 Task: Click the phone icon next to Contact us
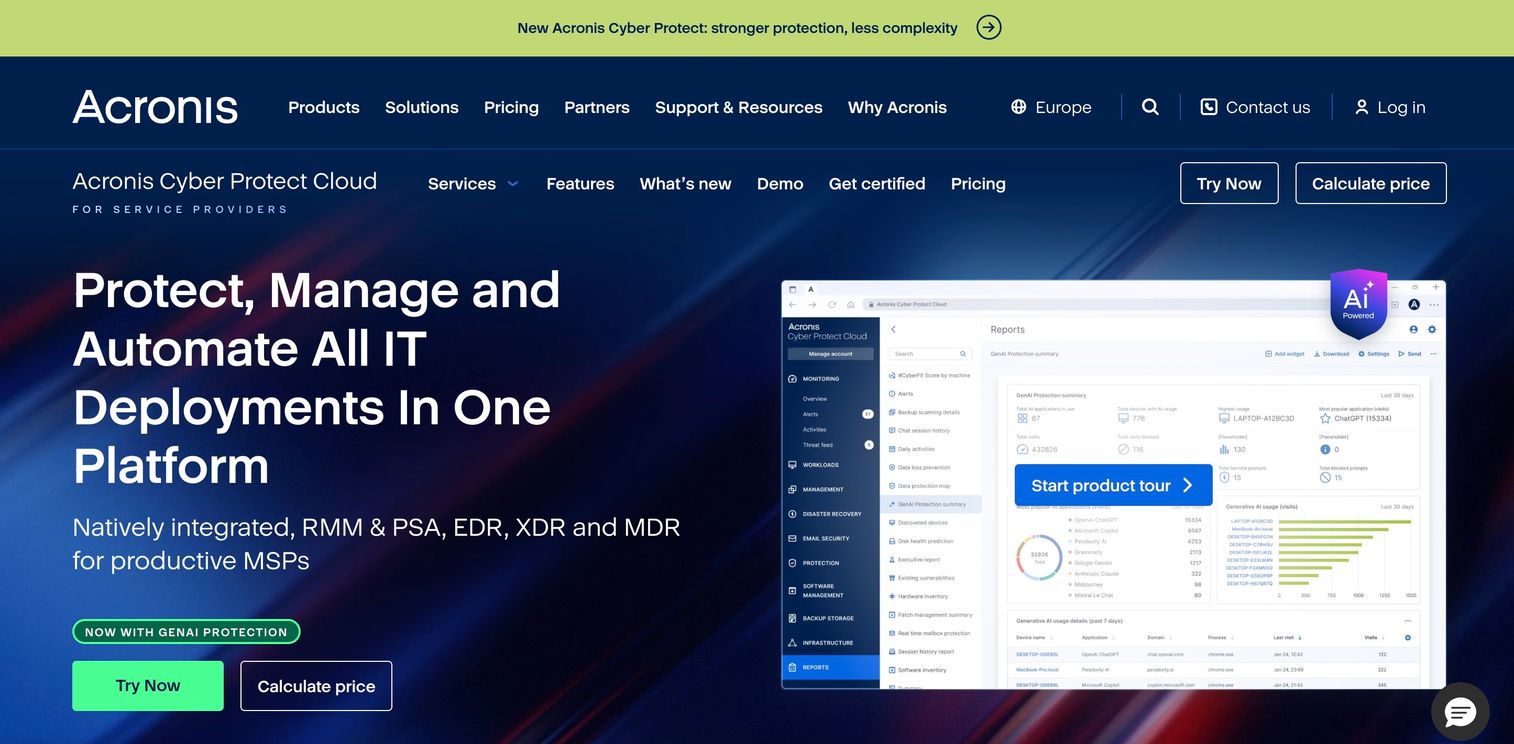pyautogui.click(x=1209, y=107)
